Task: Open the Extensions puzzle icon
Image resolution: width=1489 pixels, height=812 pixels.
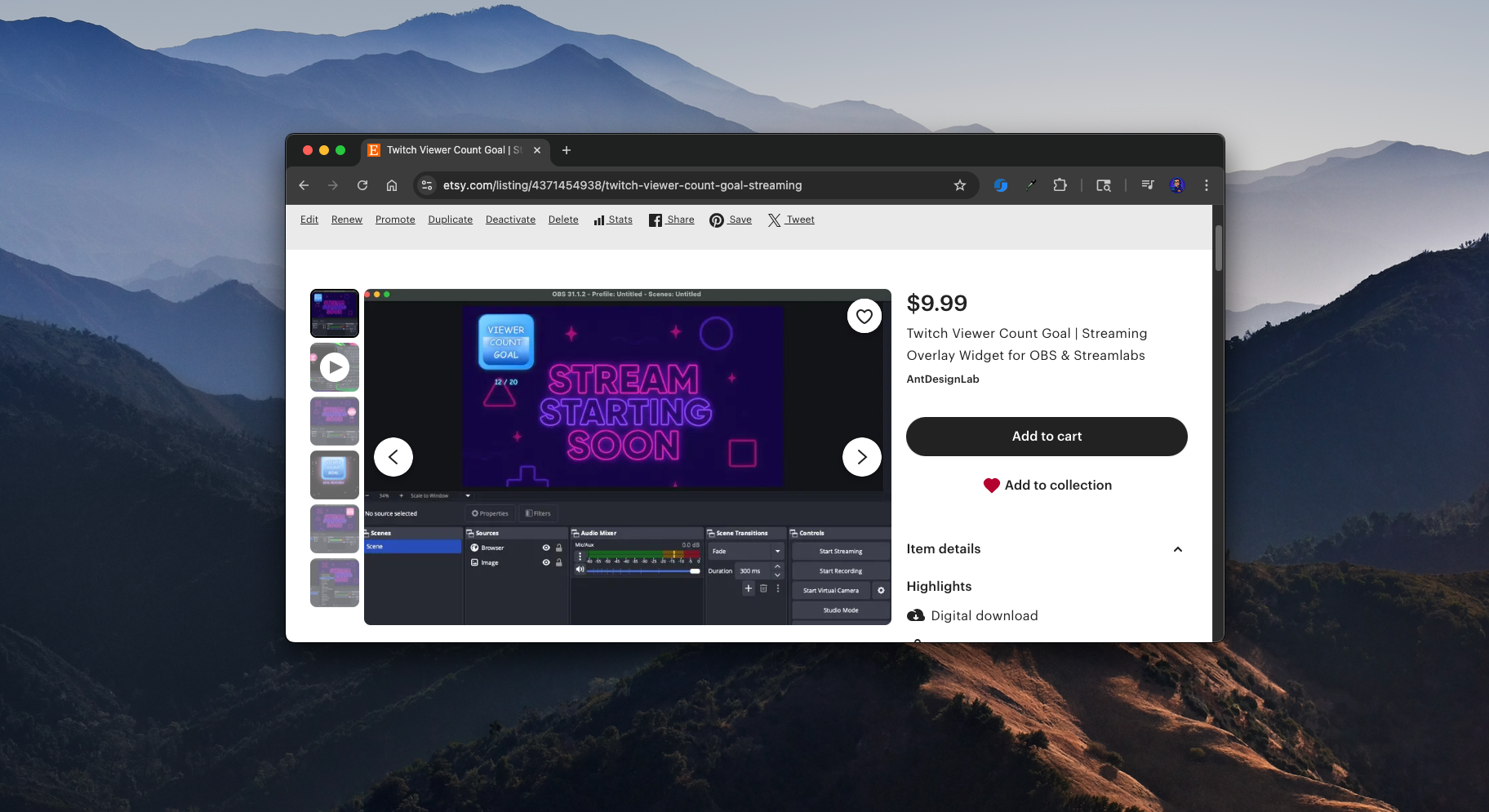Action: click(x=1060, y=185)
